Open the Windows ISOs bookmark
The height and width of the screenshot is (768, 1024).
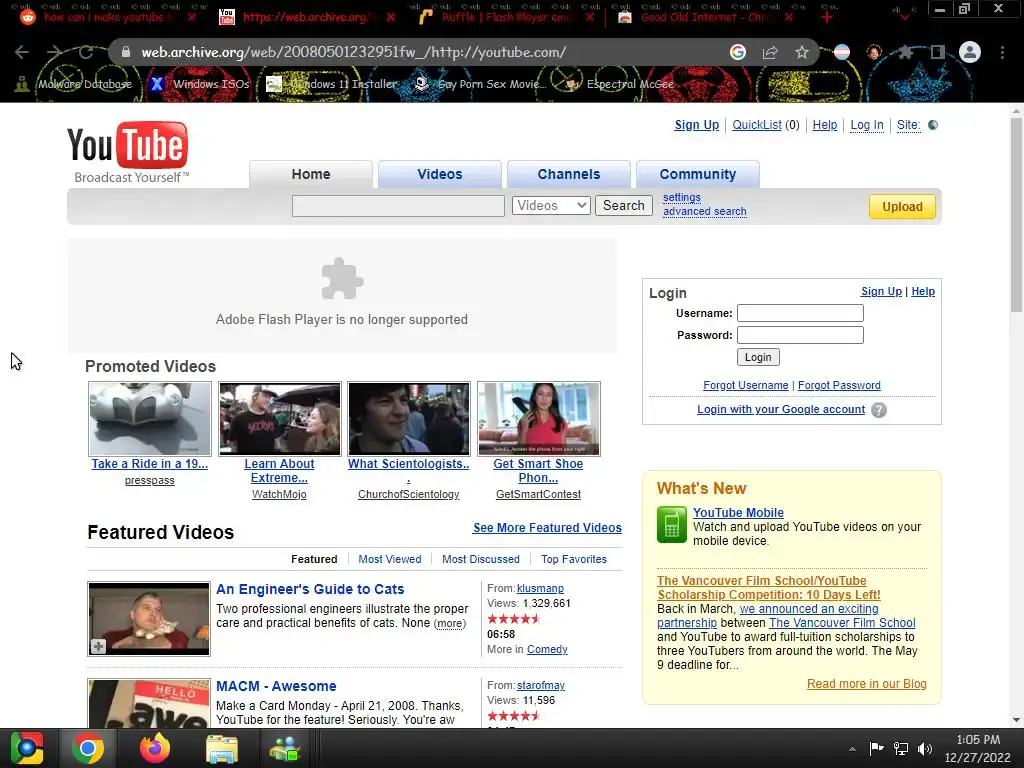tap(199, 84)
